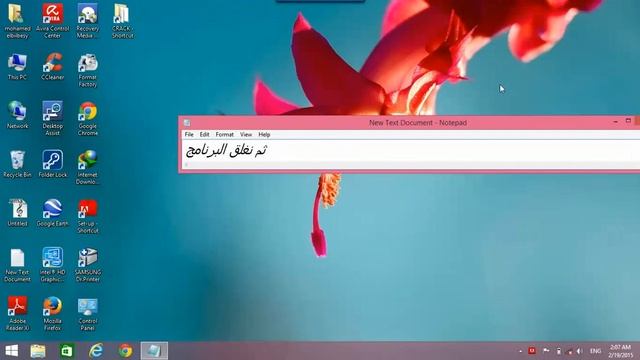Open the Windows Start button

pos(11,351)
